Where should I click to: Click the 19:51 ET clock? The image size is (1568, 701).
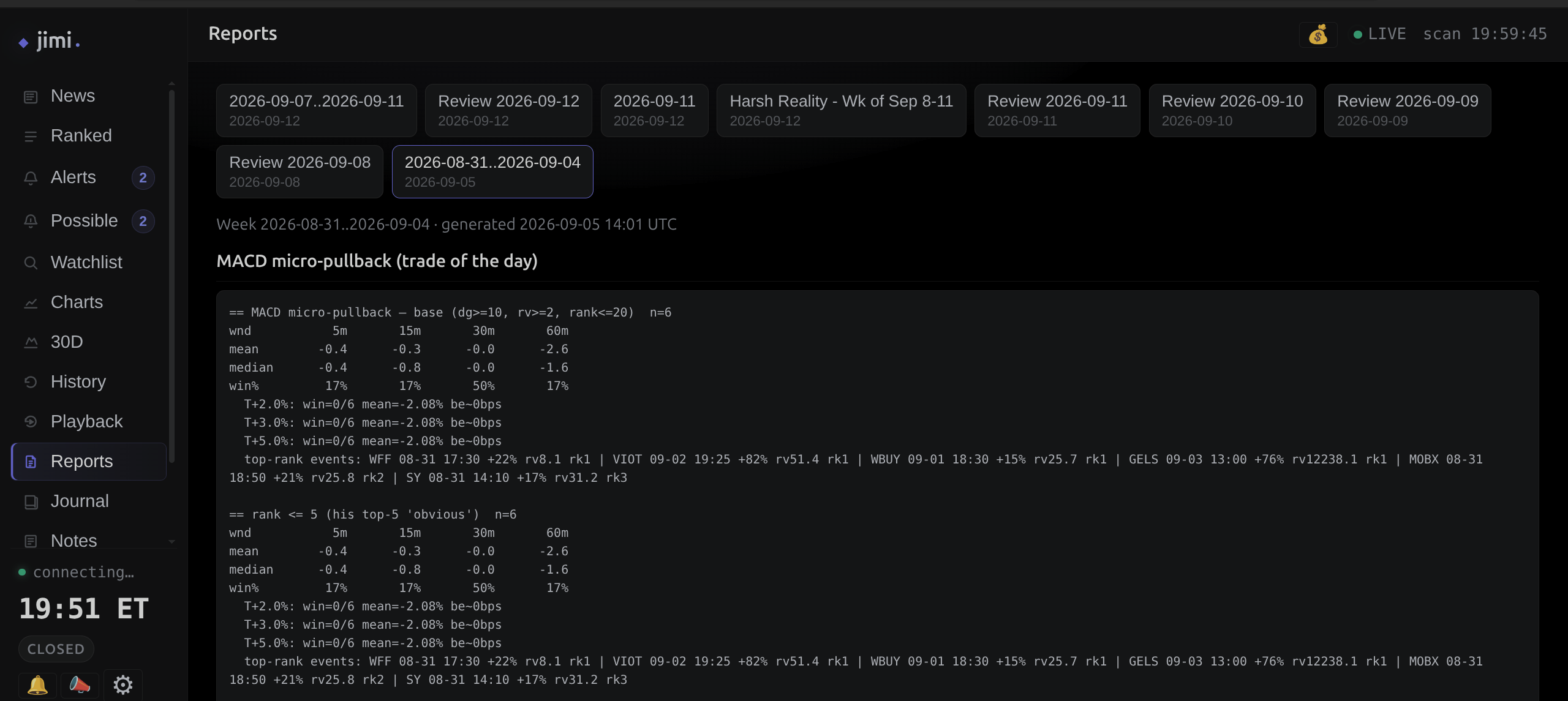coord(84,609)
